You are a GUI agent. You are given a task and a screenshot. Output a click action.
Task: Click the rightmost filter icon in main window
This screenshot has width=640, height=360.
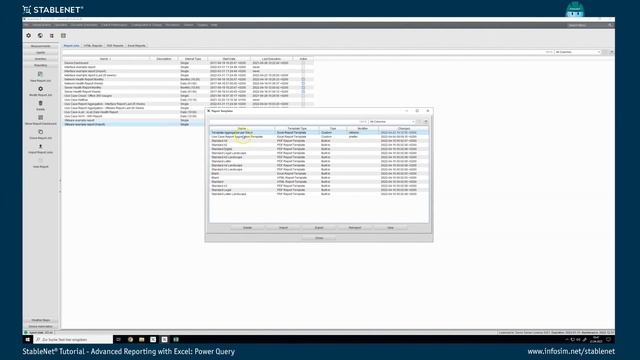click(x=611, y=52)
